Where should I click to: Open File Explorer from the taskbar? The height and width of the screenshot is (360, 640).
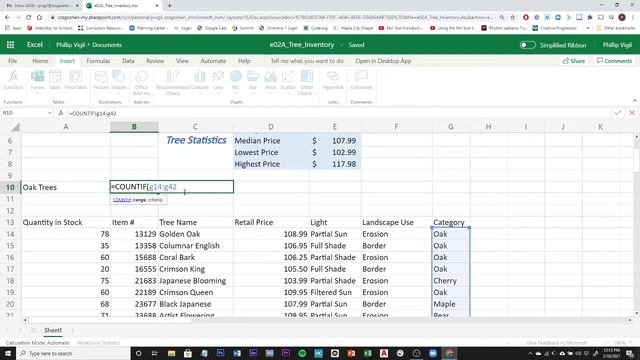click(171, 353)
